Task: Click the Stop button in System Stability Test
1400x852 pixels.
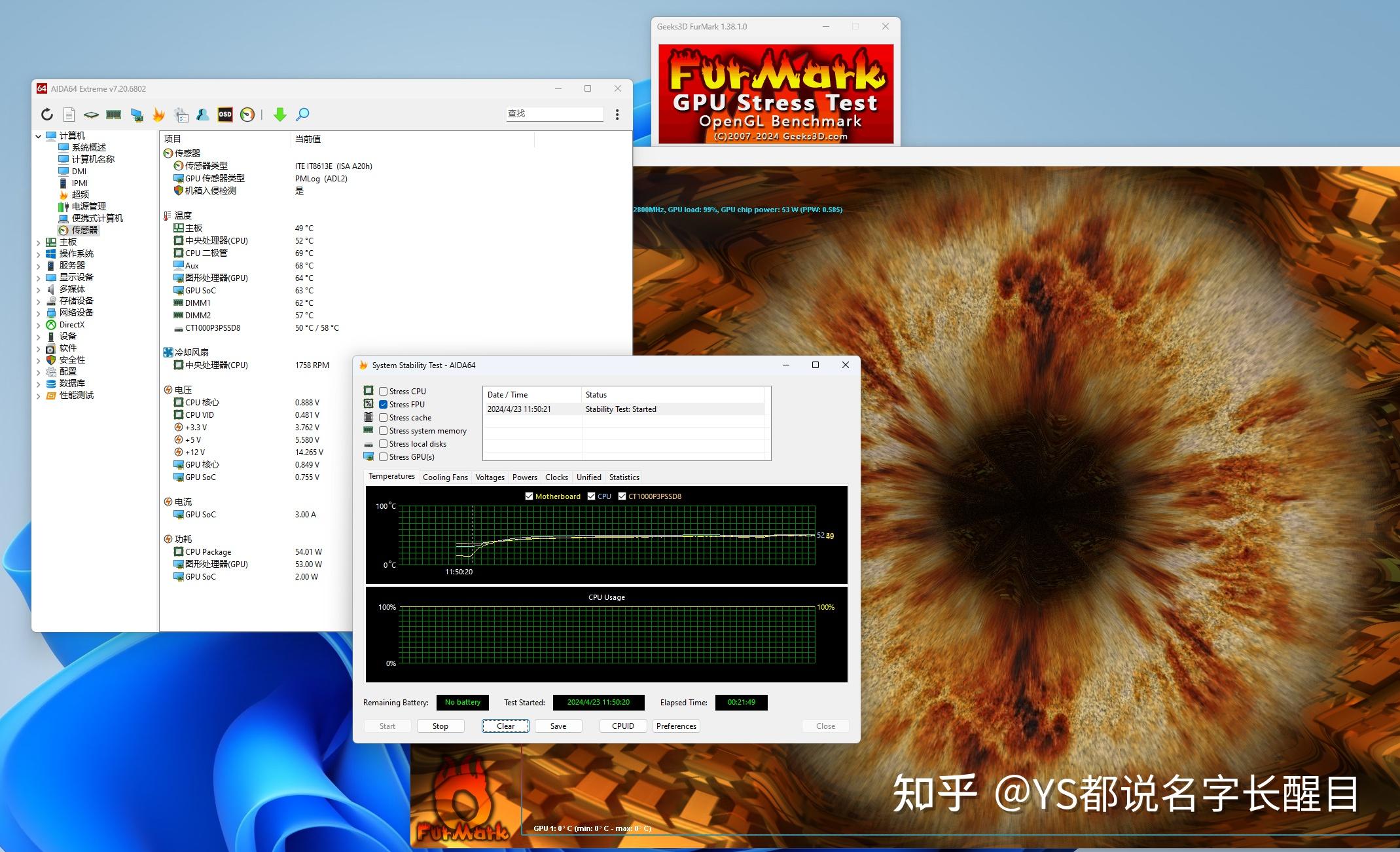Action: [x=441, y=725]
